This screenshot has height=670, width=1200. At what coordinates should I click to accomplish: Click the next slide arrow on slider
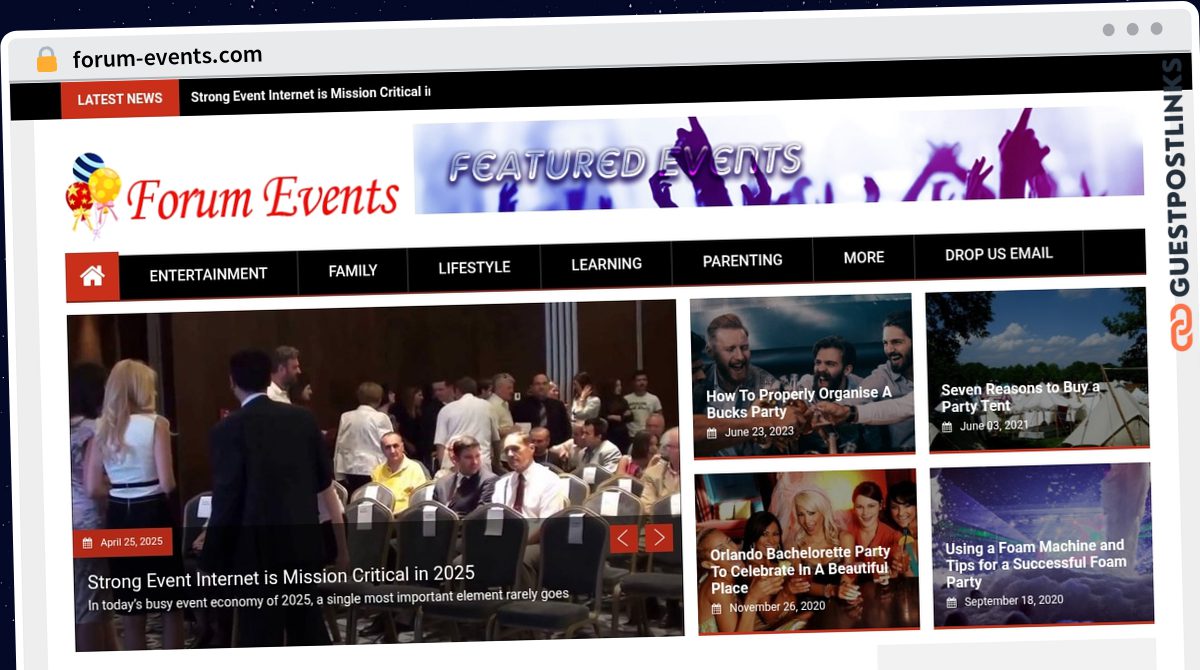click(658, 538)
